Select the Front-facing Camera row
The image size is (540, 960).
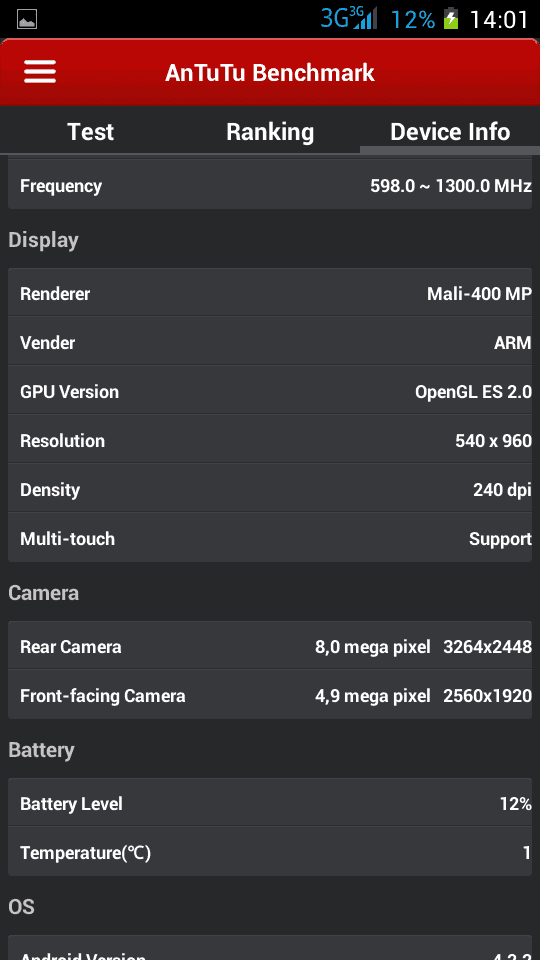tap(270, 695)
